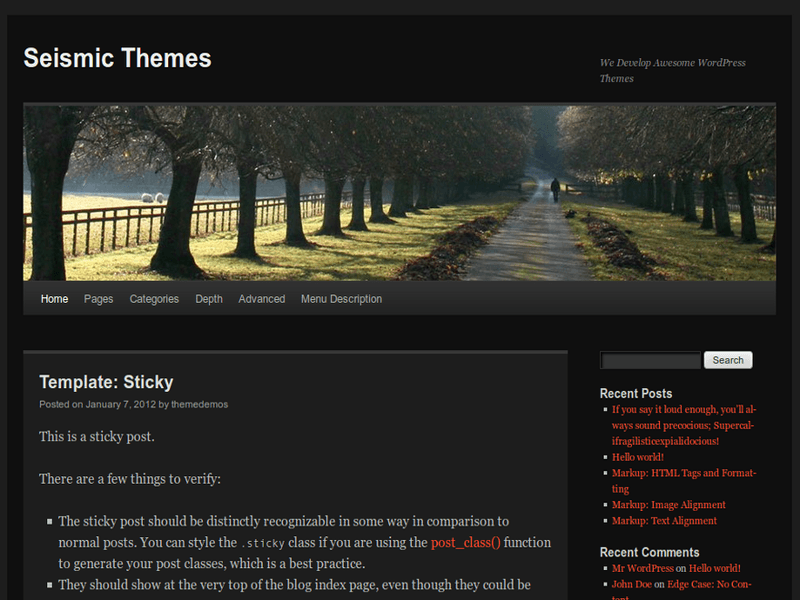Open Markup: Text Alignment post link

664,521
